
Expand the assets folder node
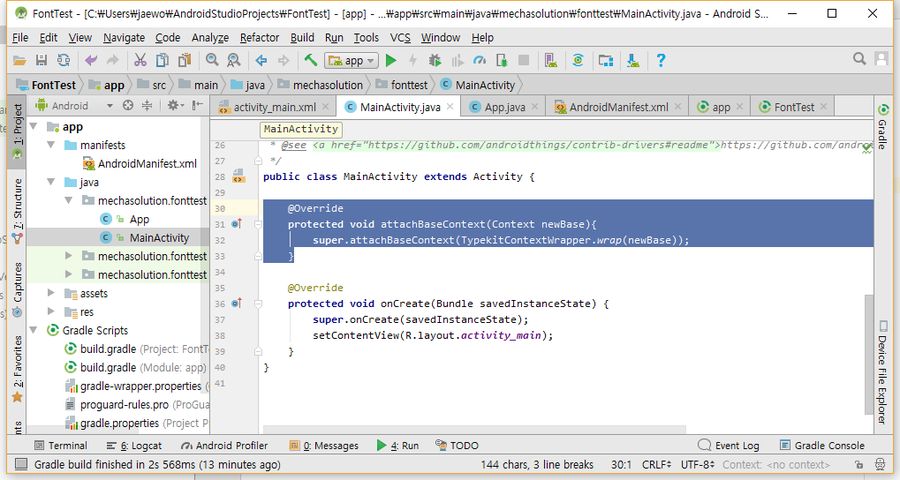click(x=51, y=293)
